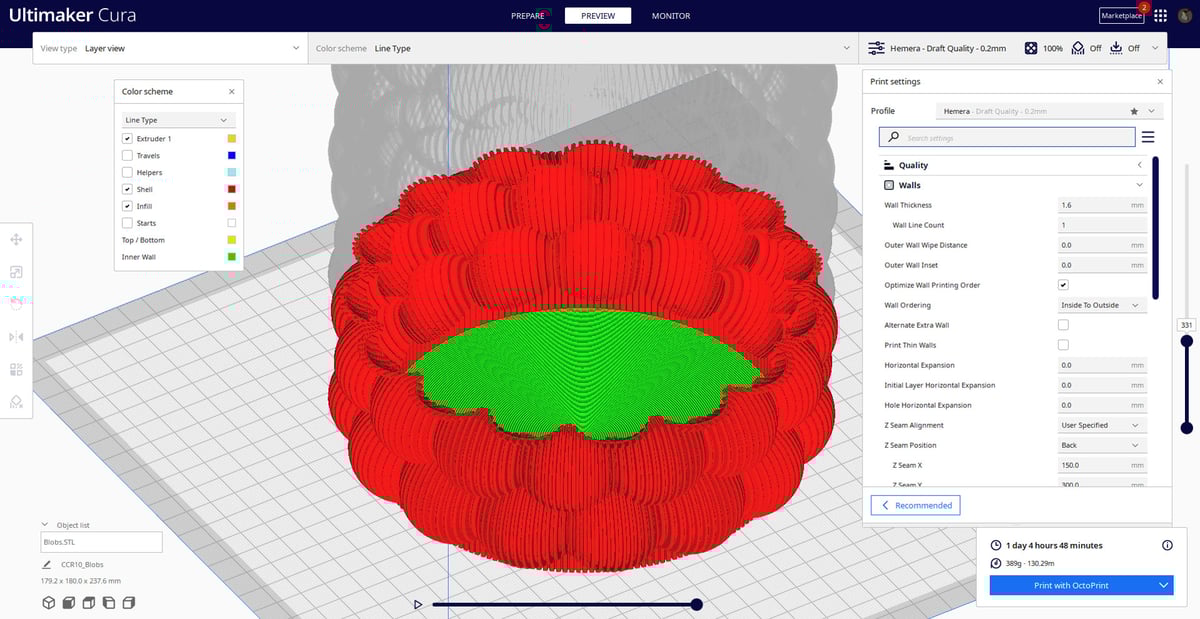The image size is (1200, 619).
Task: Click the print settings sliders icon
Action: tap(876, 48)
